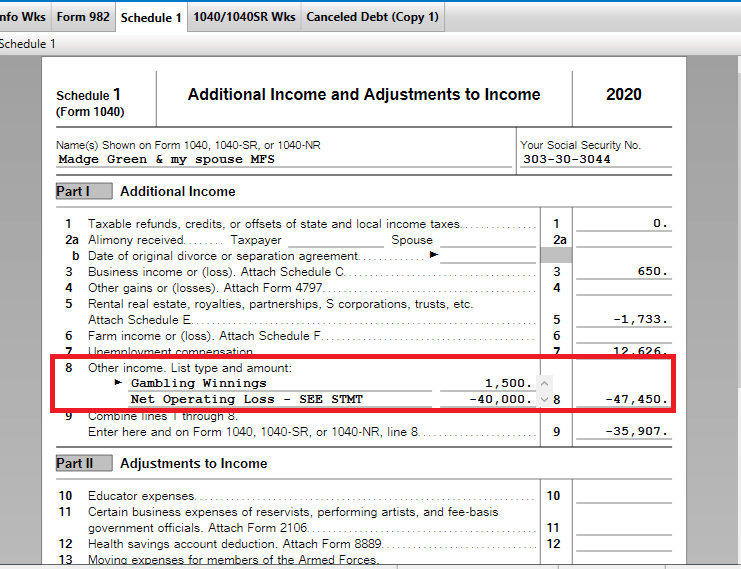Click the Part I section label

point(84,191)
